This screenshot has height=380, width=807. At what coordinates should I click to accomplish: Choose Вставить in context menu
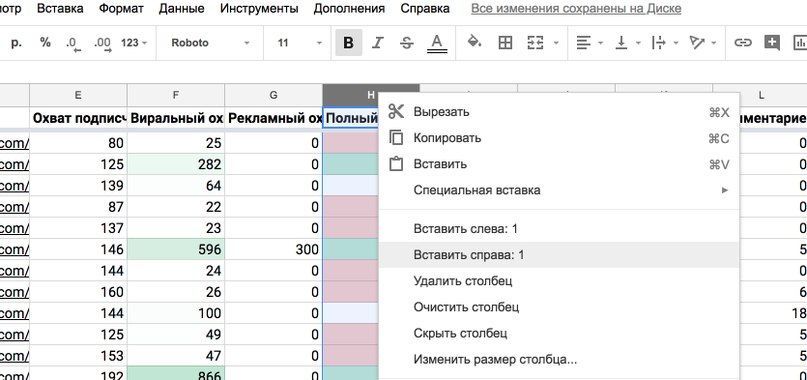point(559,164)
